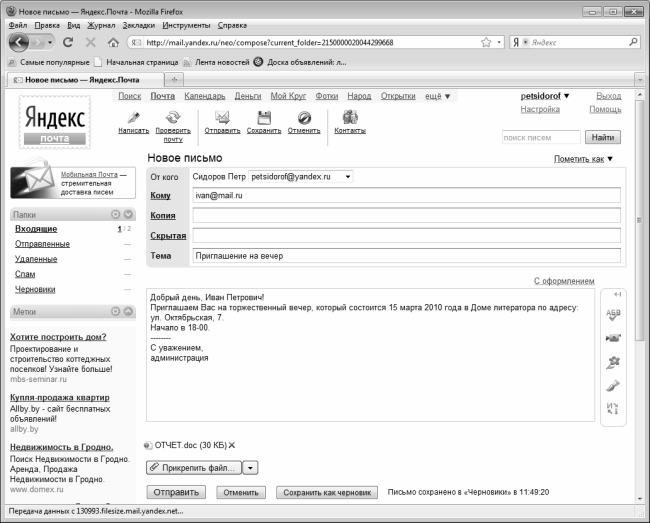Click the Сохранить floppy disk icon
This screenshot has height=523, width=650.
coord(264,117)
